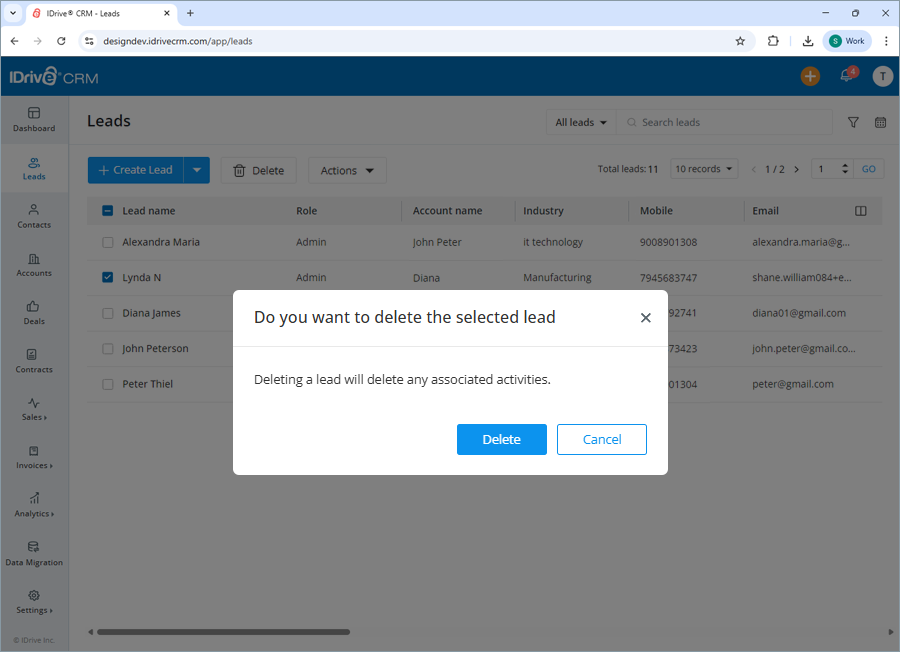The height and width of the screenshot is (652, 900).
Task: Open the Deals section
Action: [x=33, y=313]
